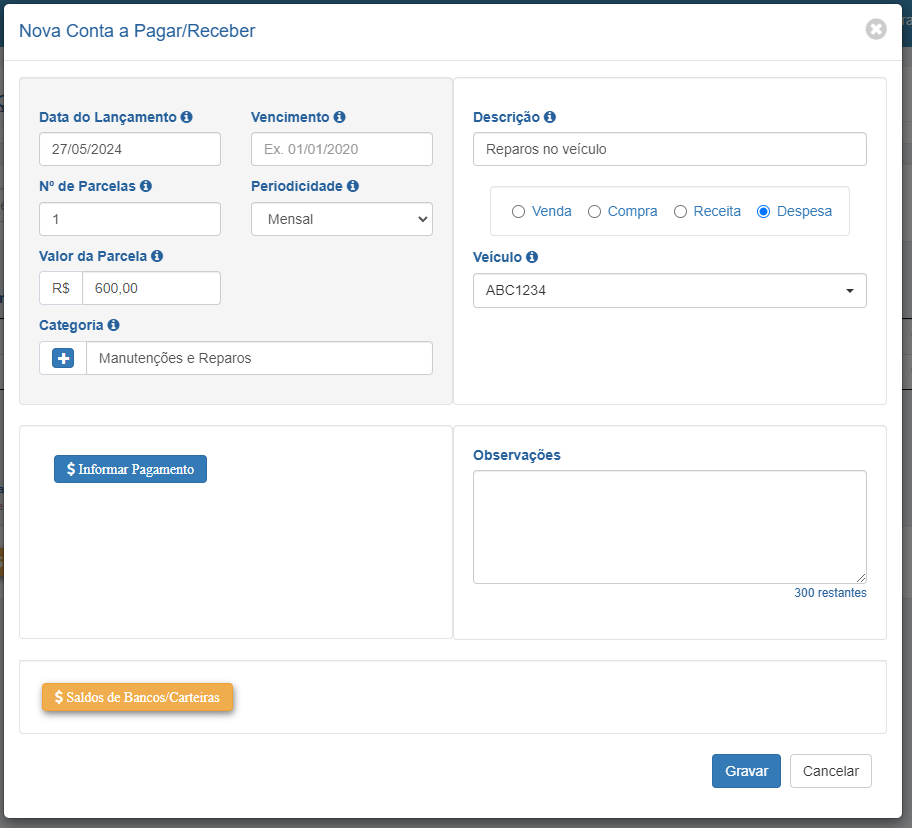912x828 pixels.
Task: Click info icon beside Valor da Parcela
Action: click(x=157, y=256)
